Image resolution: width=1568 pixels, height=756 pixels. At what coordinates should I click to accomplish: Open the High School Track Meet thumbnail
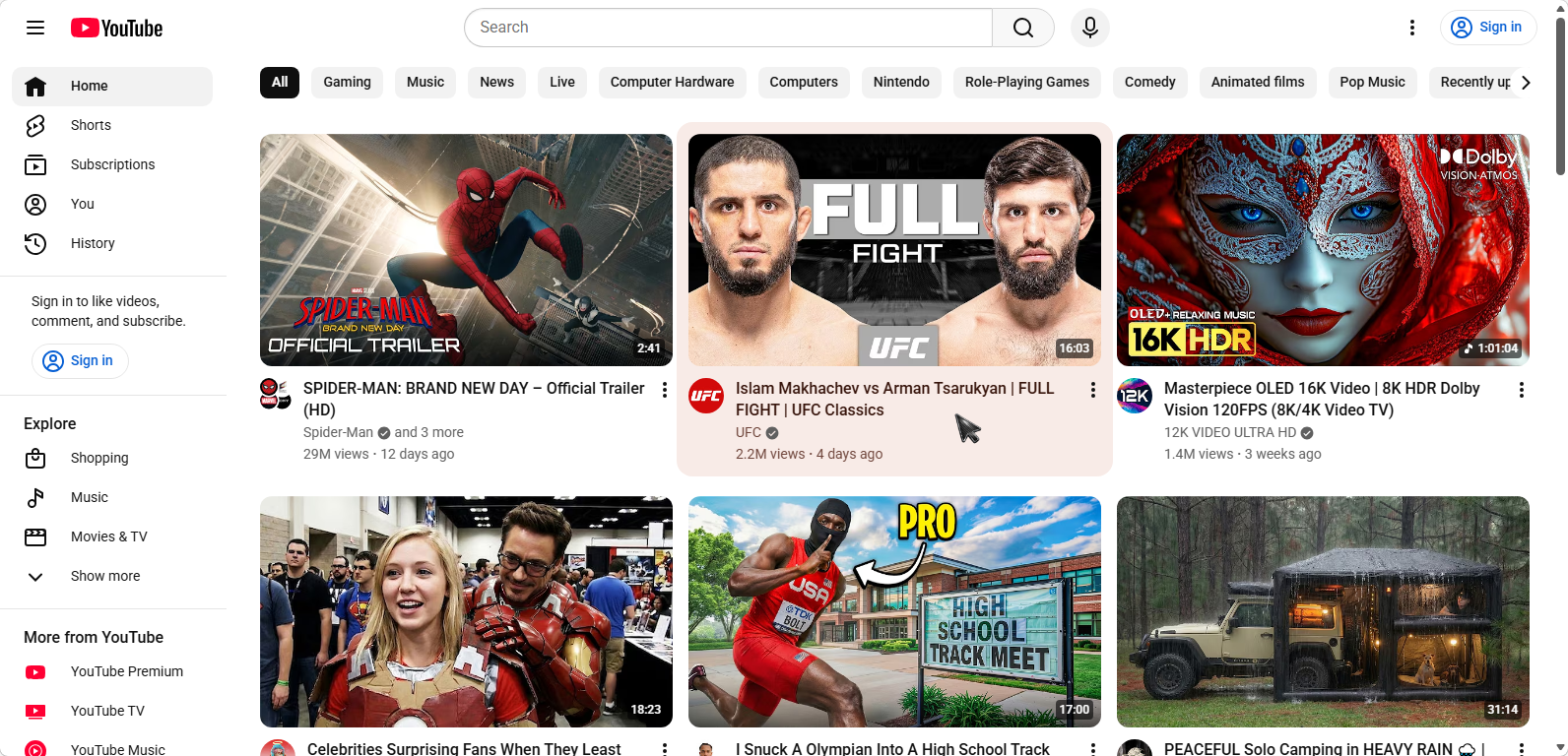click(894, 611)
